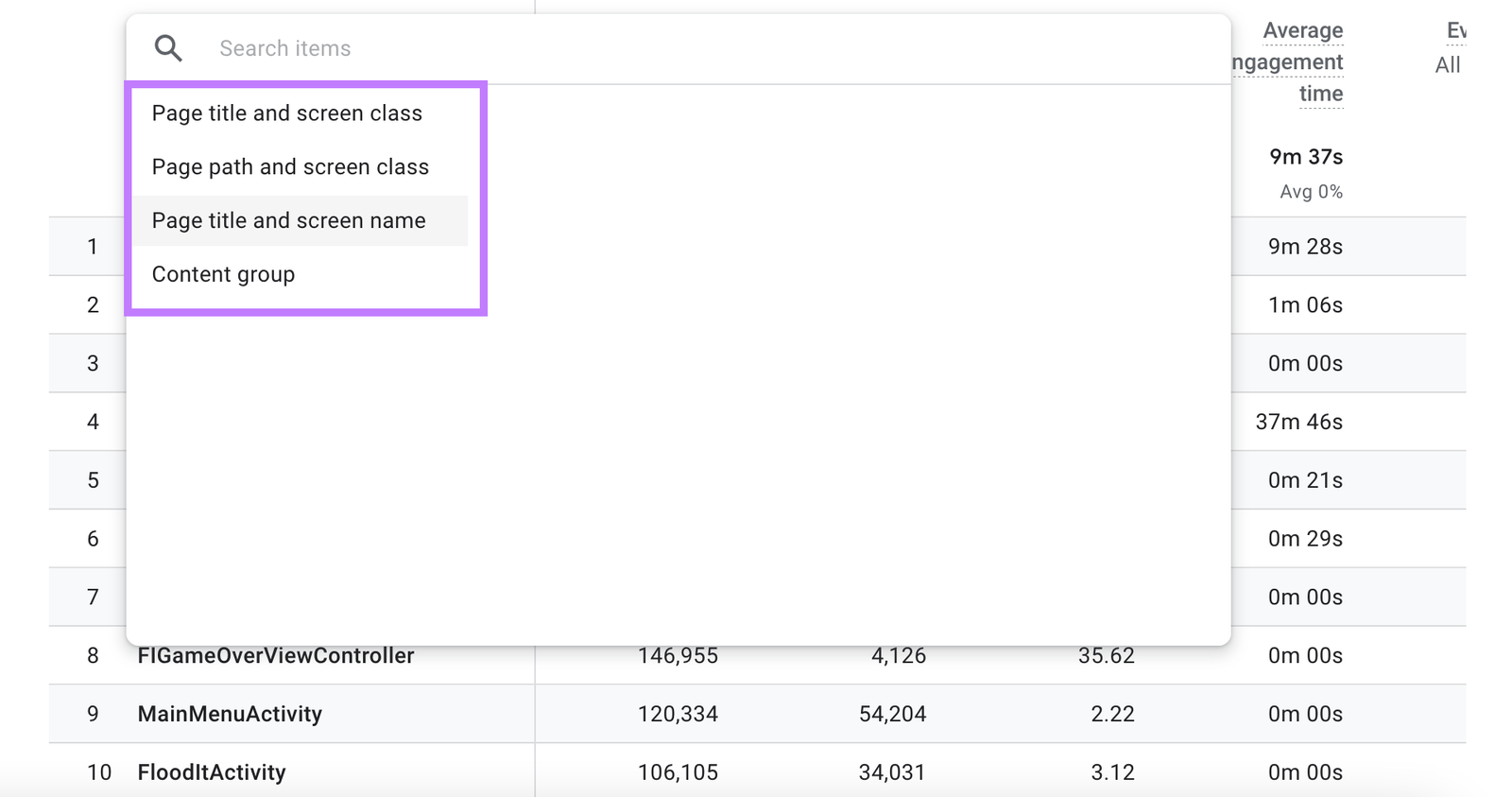Image resolution: width=1512 pixels, height=797 pixels.
Task: Click the 37m 46s engagement cell
Action: pyautogui.click(x=1298, y=422)
